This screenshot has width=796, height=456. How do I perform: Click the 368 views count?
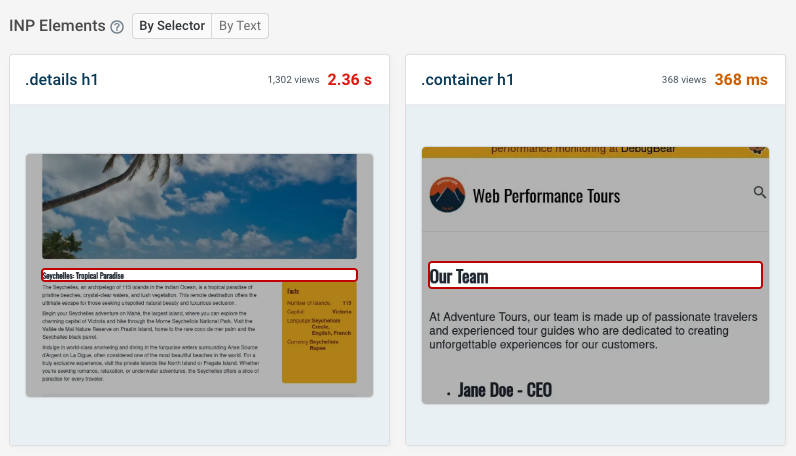click(683, 81)
